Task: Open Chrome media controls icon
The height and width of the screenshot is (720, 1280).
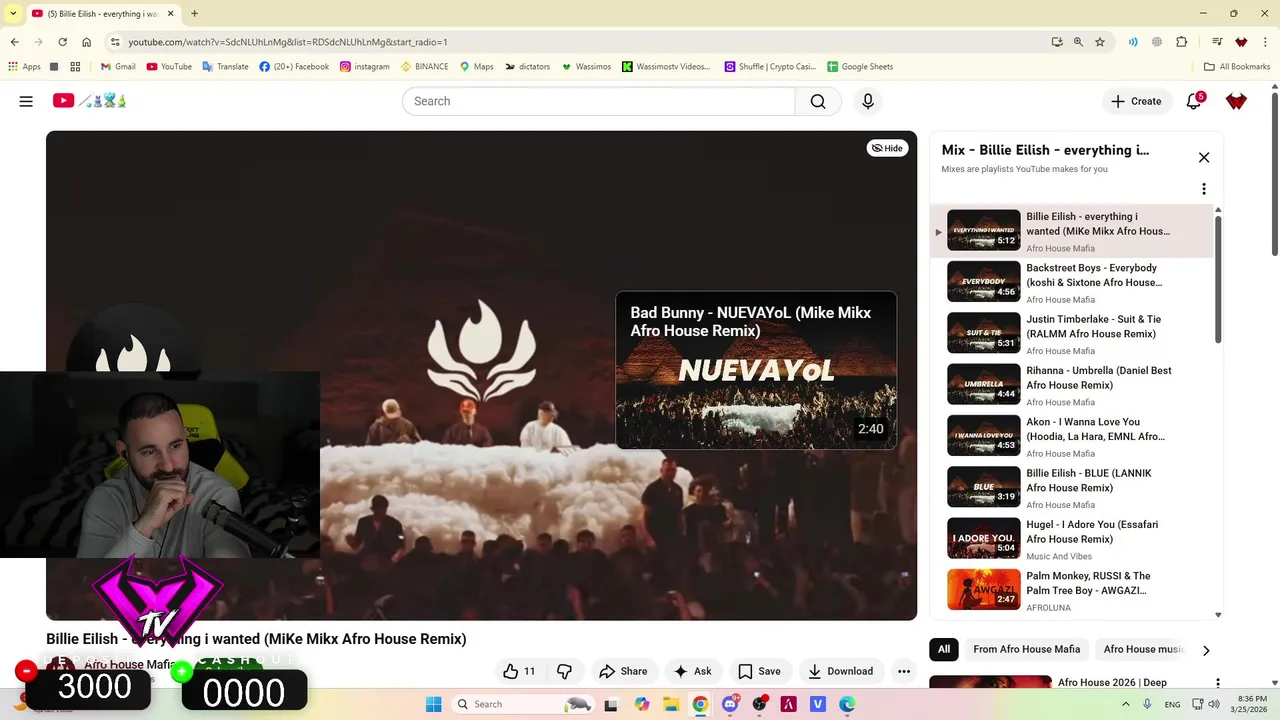Action: (x=1217, y=42)
